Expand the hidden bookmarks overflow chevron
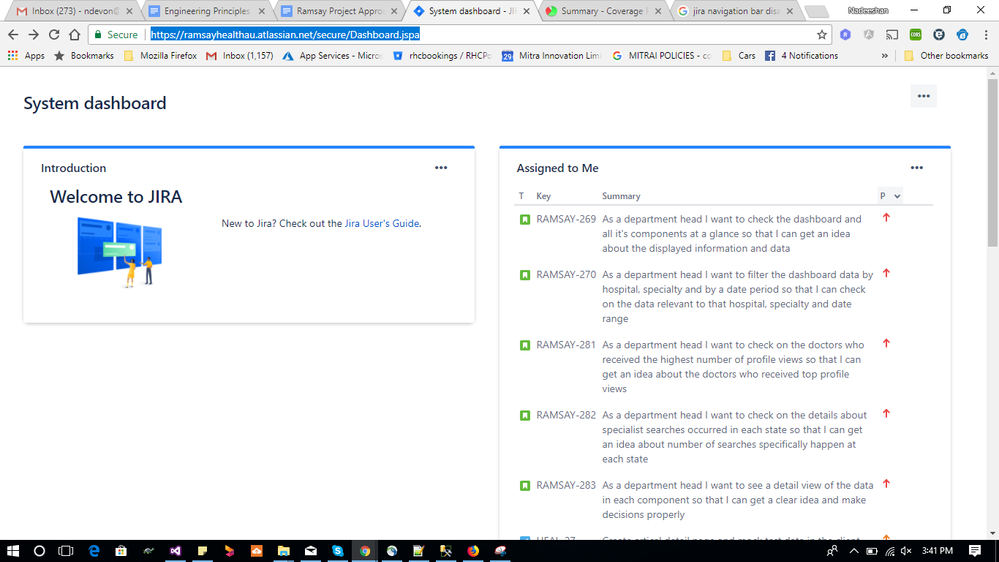 point(884,56)
